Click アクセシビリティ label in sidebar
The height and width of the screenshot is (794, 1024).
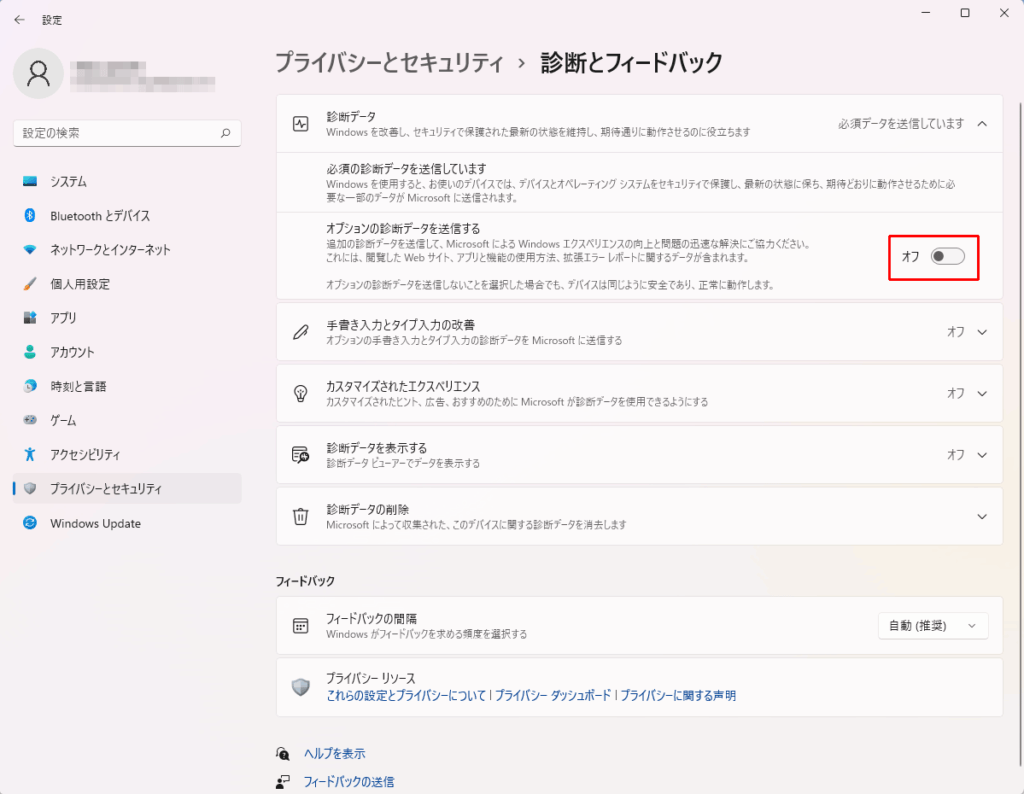coord(86,454)
